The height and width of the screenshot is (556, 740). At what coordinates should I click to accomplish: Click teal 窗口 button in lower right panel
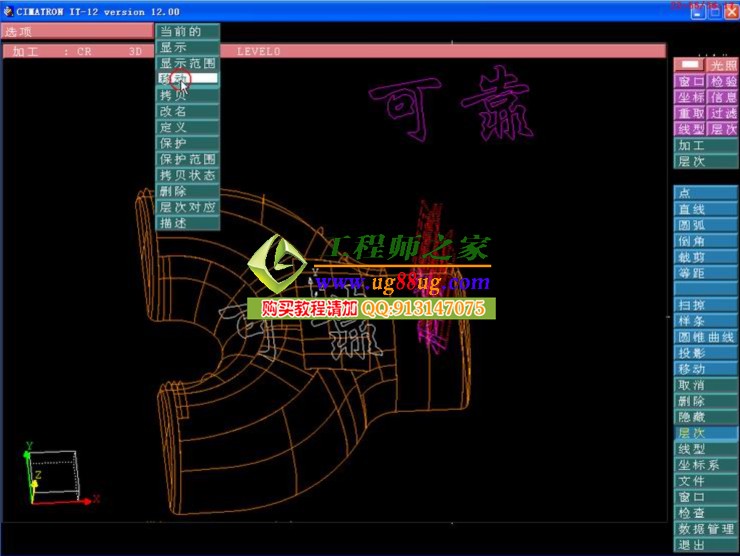[706, 497]
